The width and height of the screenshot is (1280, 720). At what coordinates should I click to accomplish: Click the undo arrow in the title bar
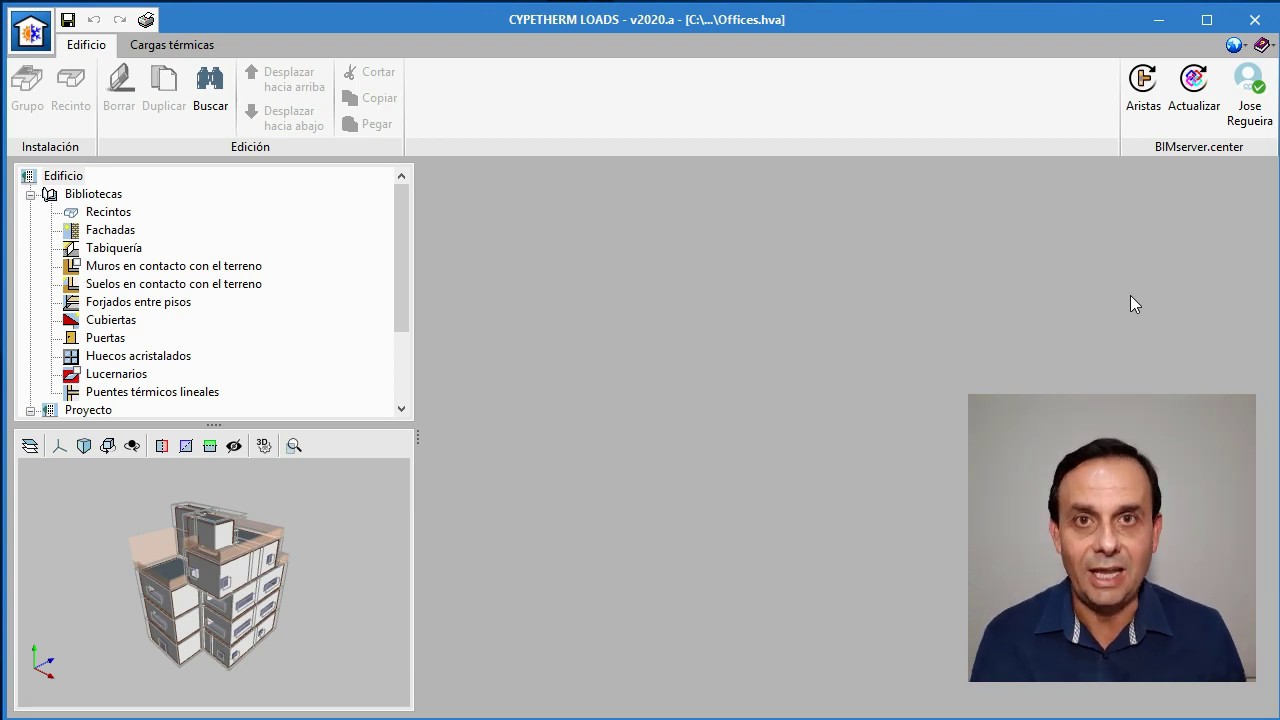coord(94,20)
